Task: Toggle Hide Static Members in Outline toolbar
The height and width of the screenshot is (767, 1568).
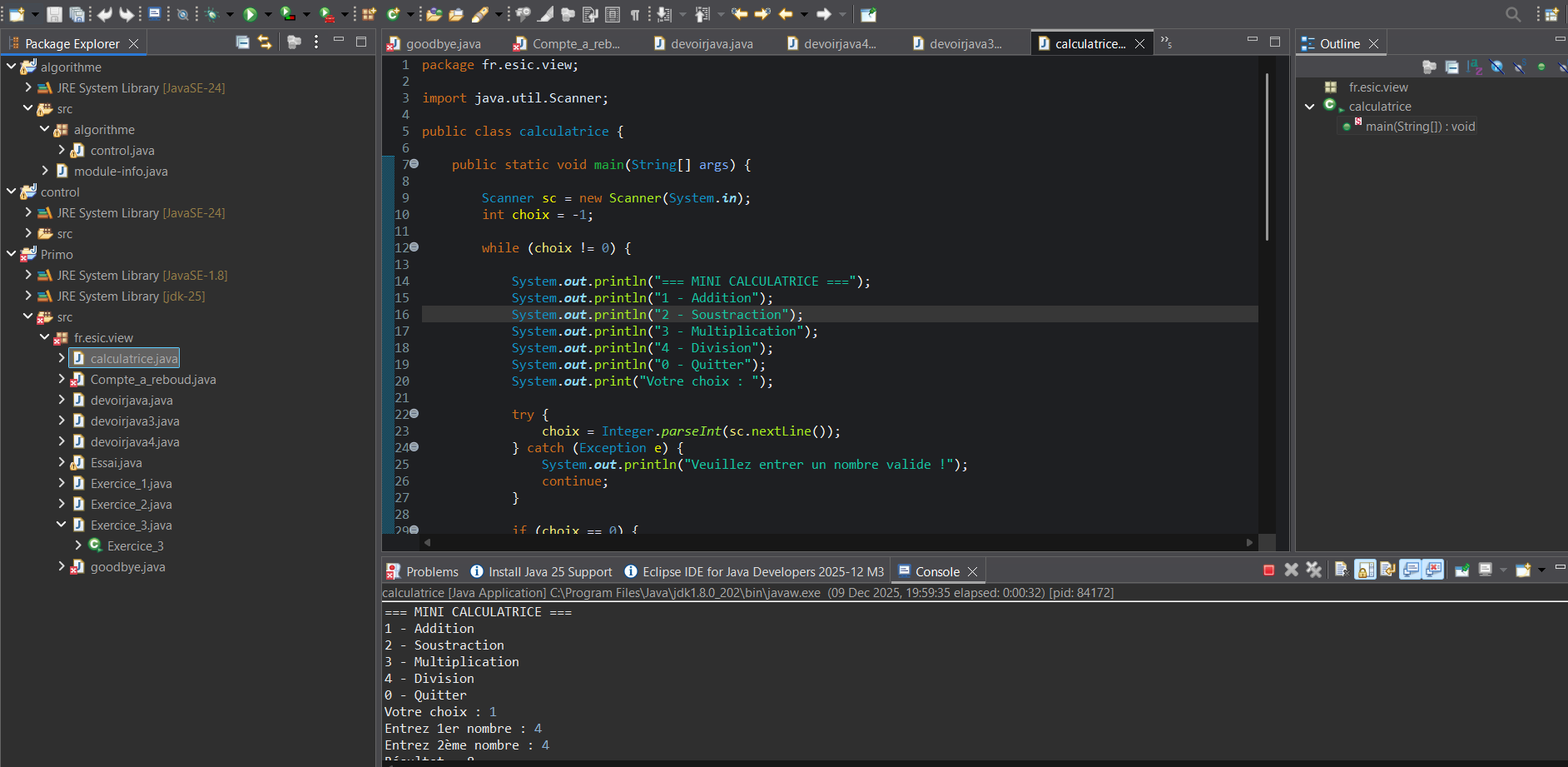Action: pyautogui.click(x=1519, y=67)
